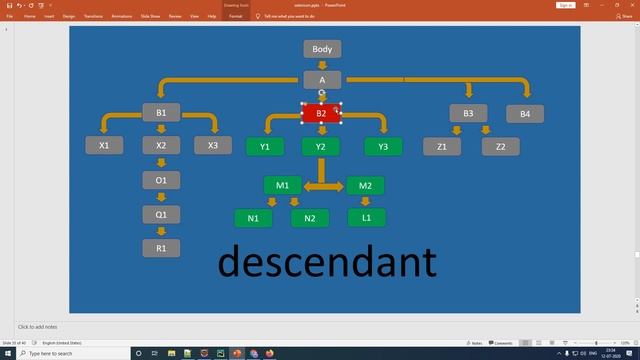This screenshot has height=360, width=640.
Task: Switch to the Design ribbon tab
Action: (69, 16)
